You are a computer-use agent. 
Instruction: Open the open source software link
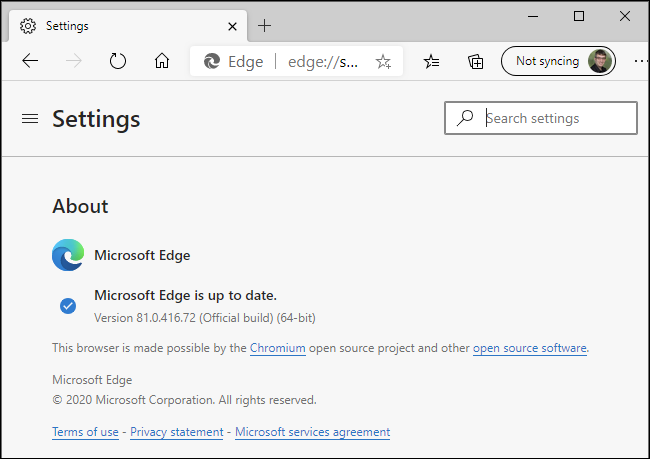click(530, 348)
